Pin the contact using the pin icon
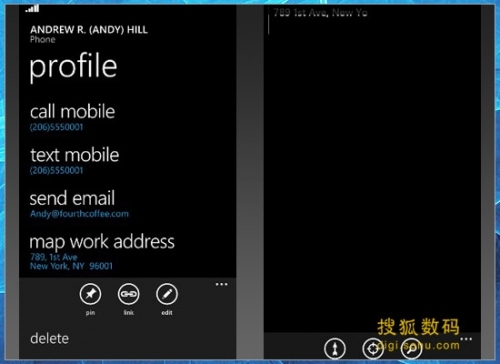The width and height of the screenshot is (500, 364). (x=90, y=294)
